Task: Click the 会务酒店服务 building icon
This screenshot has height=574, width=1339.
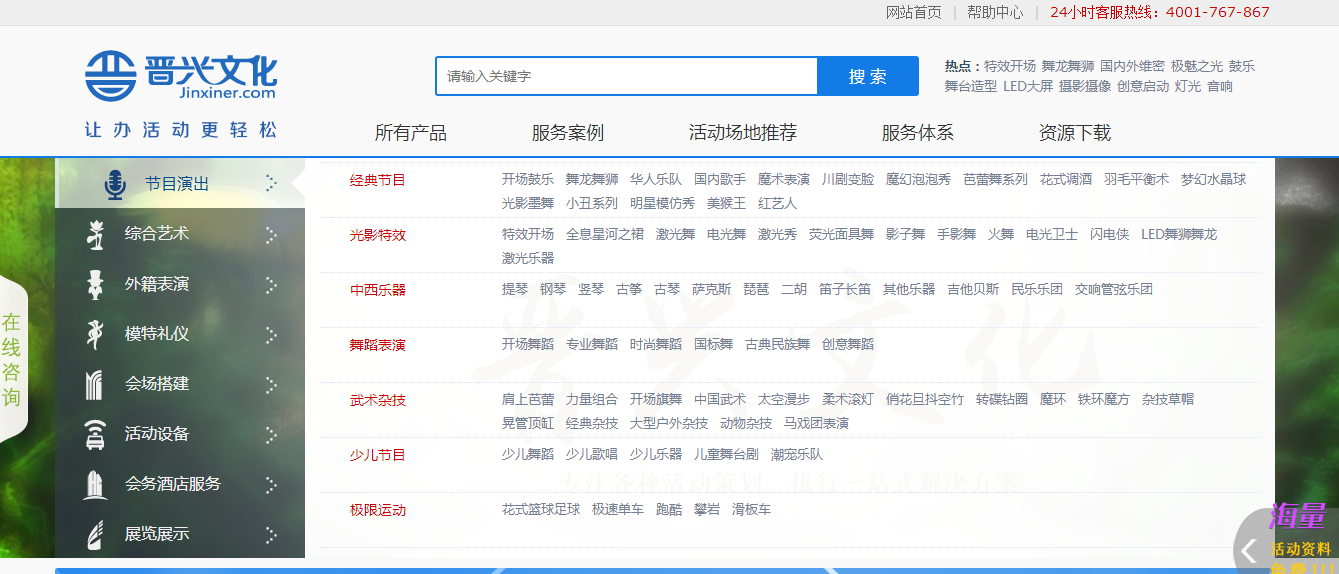Action: [x=95, y=484]
